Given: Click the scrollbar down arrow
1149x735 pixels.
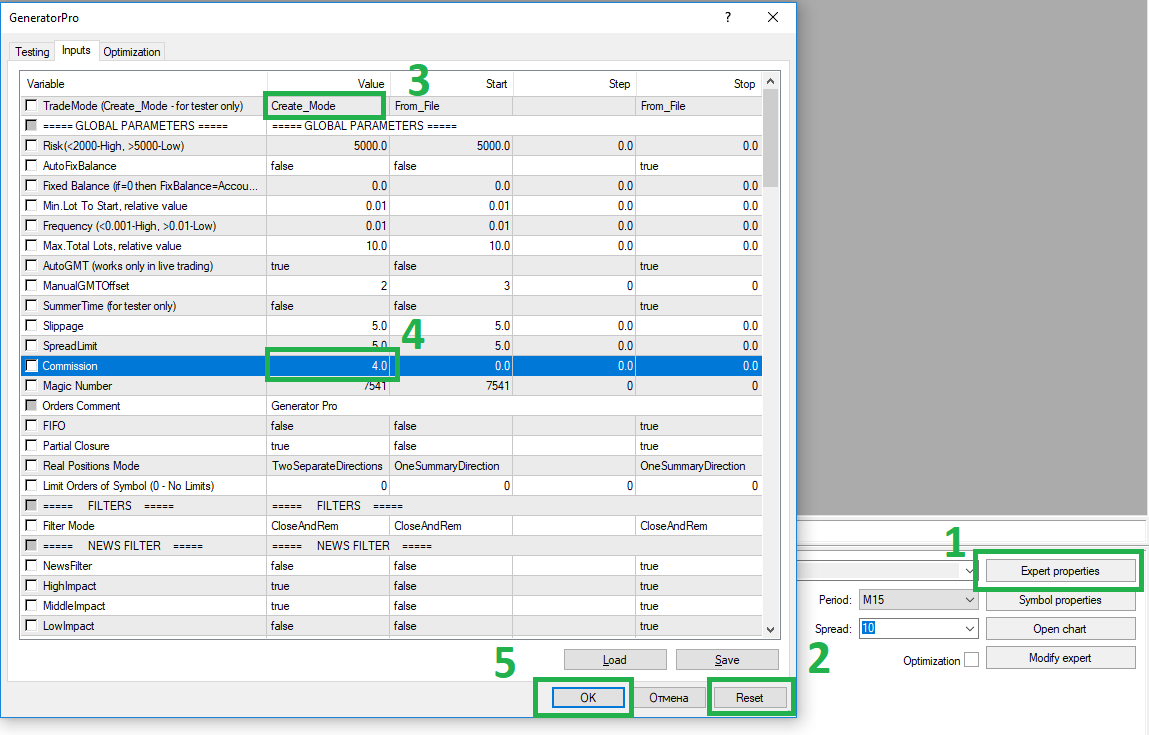Looking at the screenshot, I should [x=770, y=629].
